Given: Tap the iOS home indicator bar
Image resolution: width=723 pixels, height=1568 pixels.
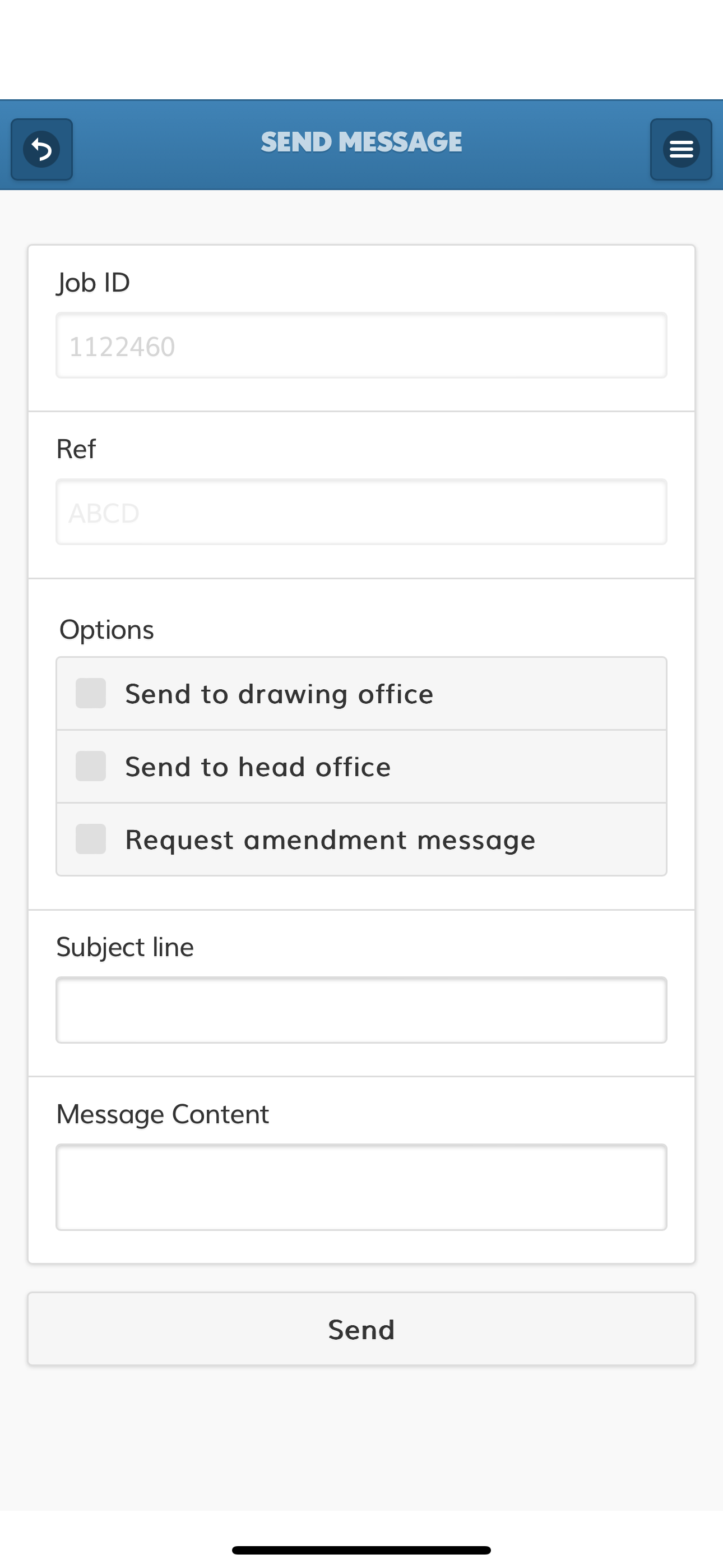Looking at the screenshot, I should [x=361, y=1549].
